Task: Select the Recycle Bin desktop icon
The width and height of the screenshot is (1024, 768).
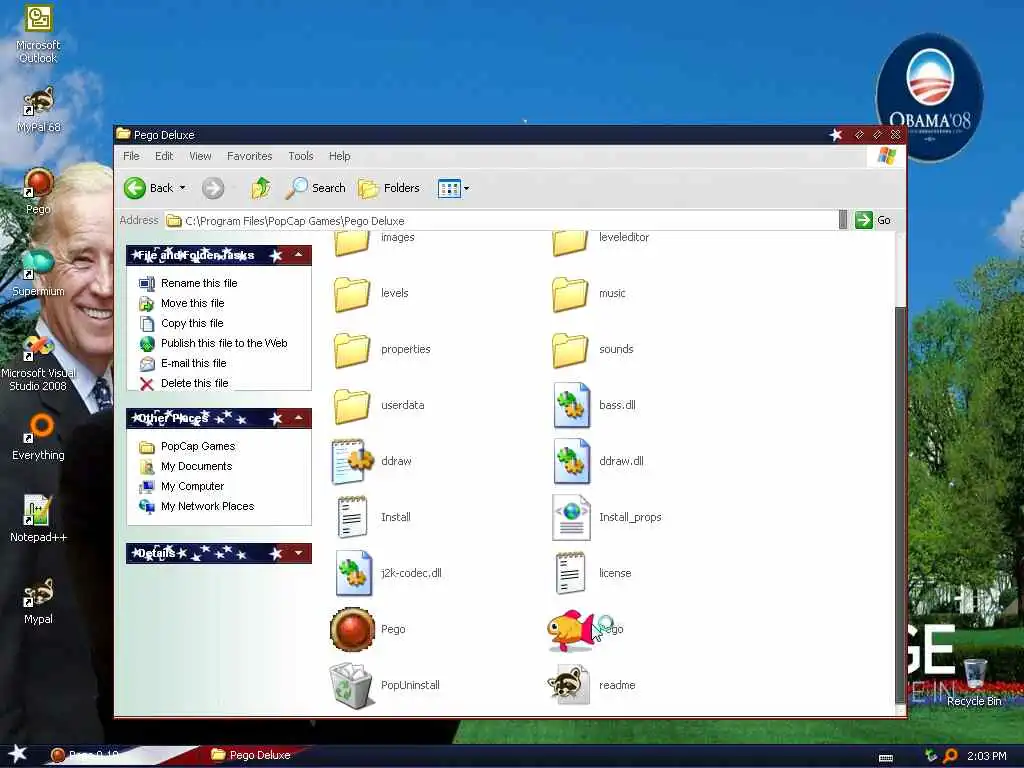Action: 974,682
